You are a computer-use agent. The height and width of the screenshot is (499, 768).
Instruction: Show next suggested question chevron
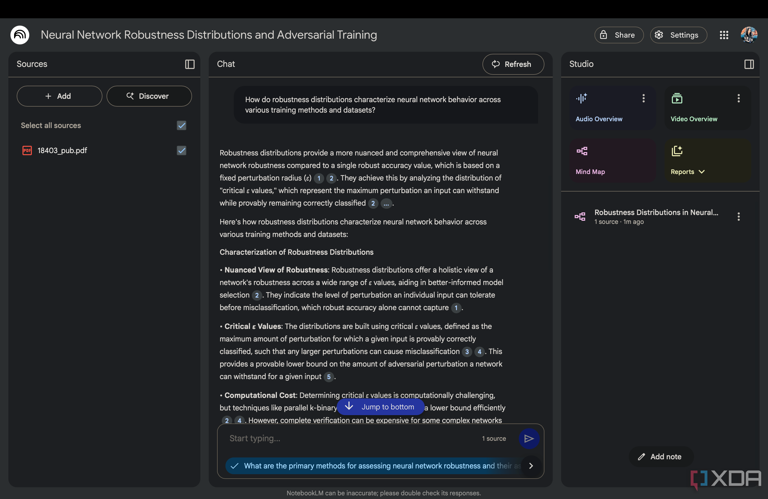point(531,466)
